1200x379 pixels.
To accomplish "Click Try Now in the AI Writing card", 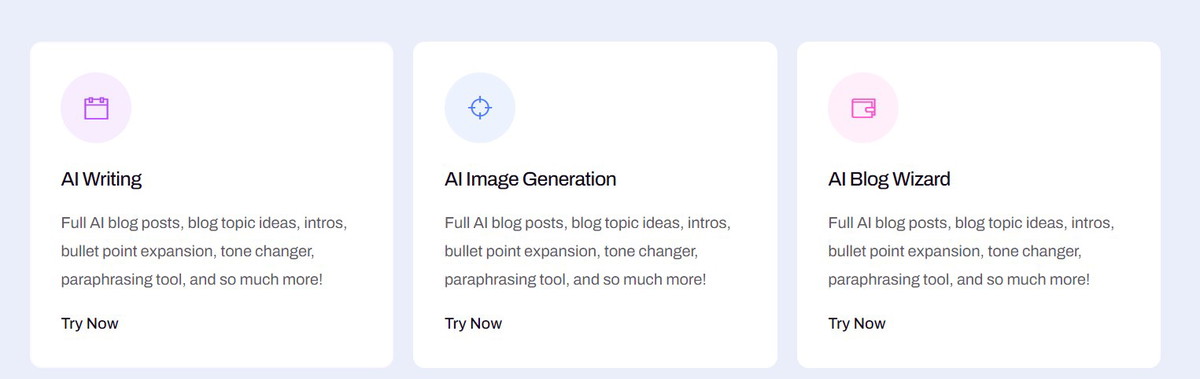I will 90,323.
